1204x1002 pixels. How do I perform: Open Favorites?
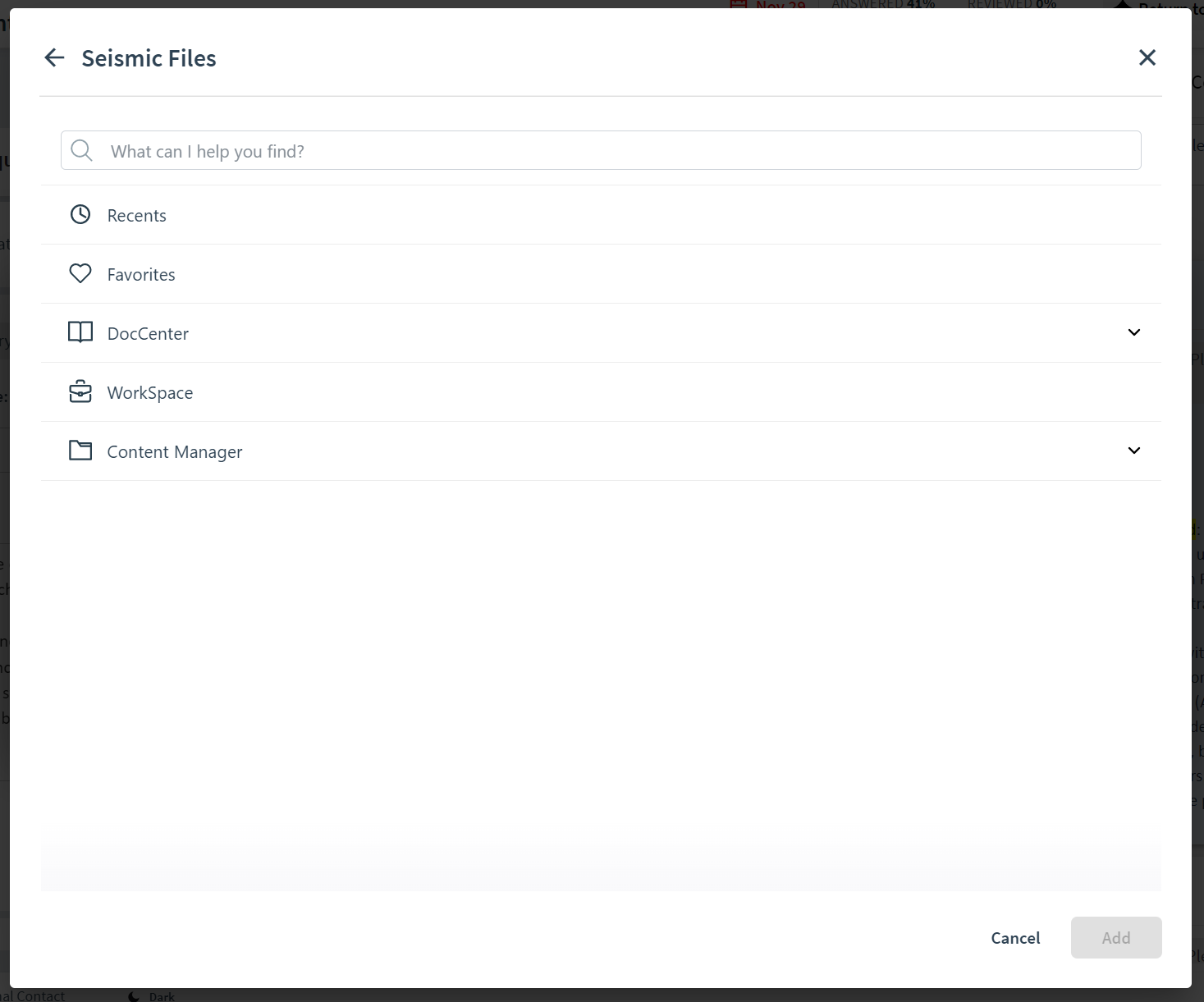(x=601, y=274)
